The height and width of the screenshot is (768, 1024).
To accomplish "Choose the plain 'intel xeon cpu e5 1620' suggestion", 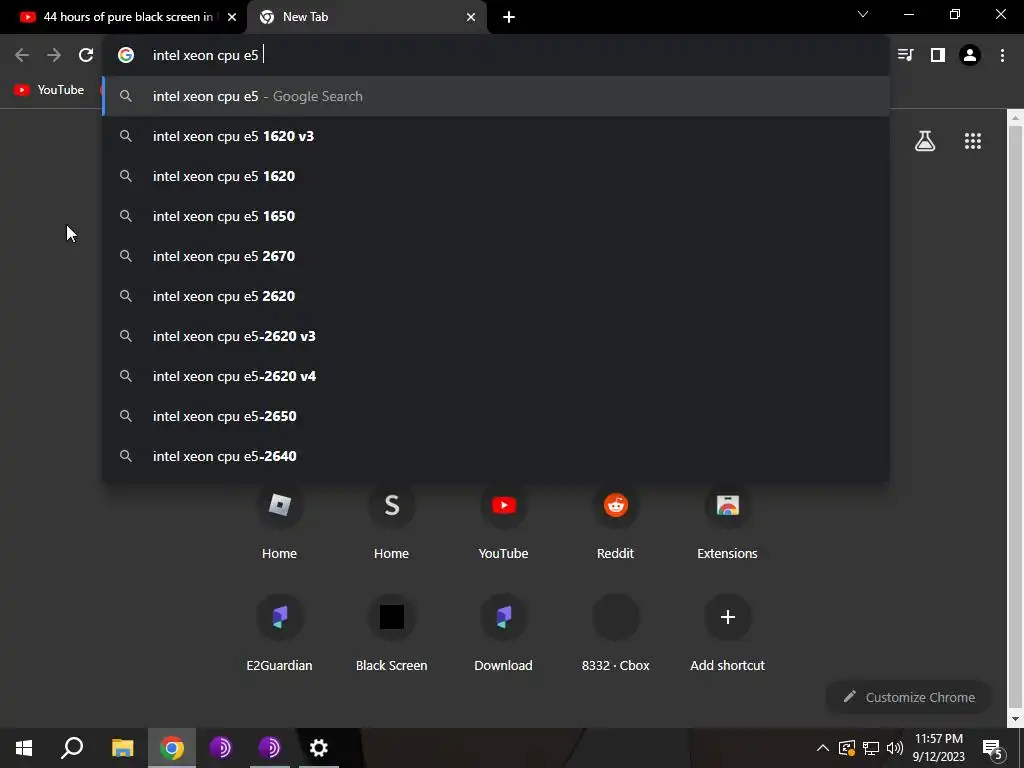I will 496,176.
